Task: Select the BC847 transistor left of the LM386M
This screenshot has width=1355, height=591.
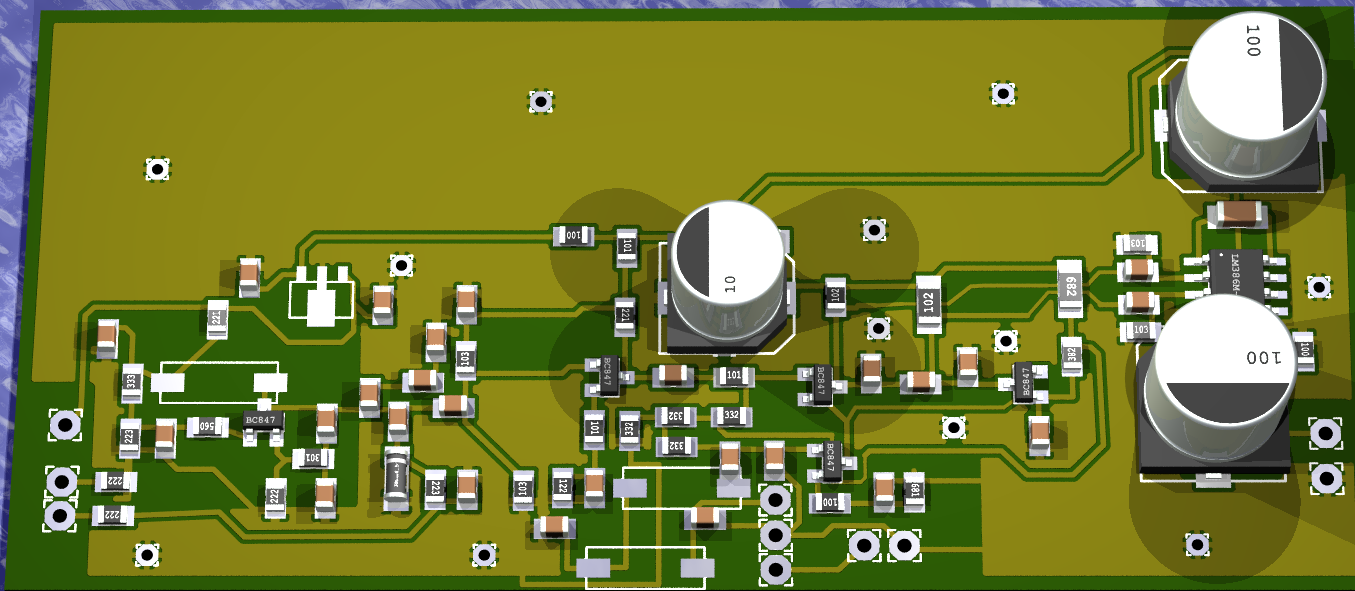Action: tap(1023, 383)
